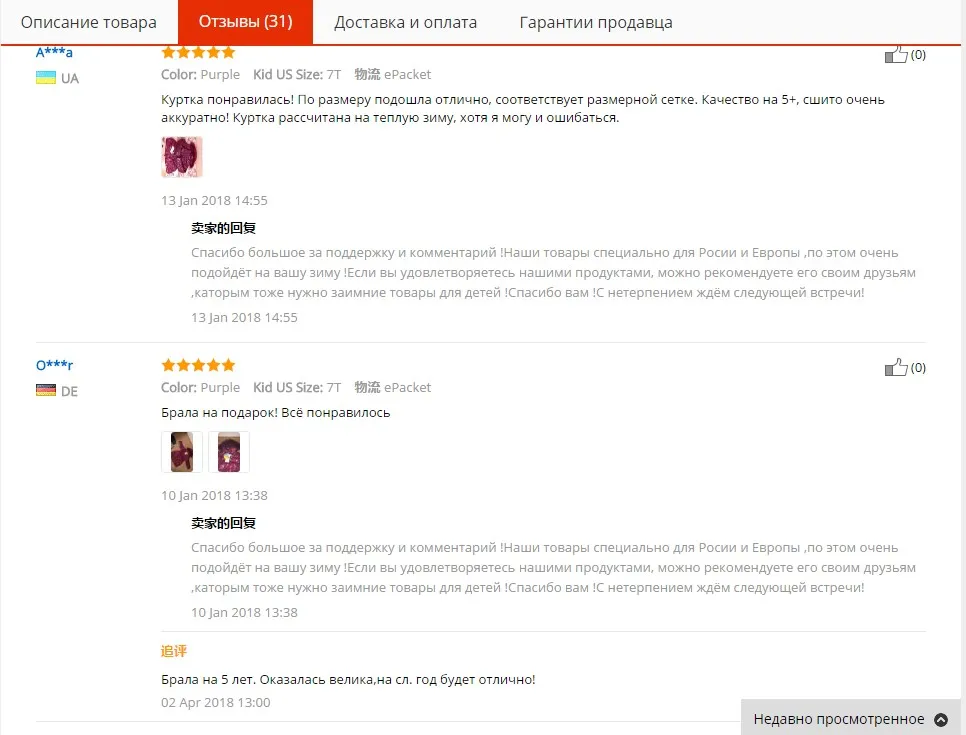The image size is (966, 735).
Task: Expand the recently viewed panel arrow
Action: pos(941,719)
